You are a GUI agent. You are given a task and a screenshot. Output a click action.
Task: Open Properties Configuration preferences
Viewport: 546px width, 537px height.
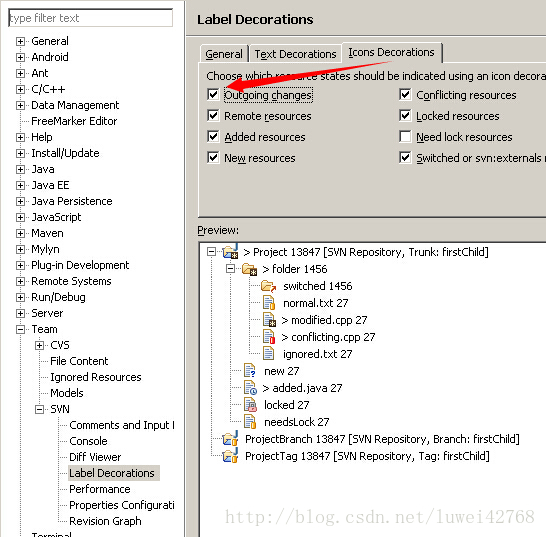[x=122, y=505]
